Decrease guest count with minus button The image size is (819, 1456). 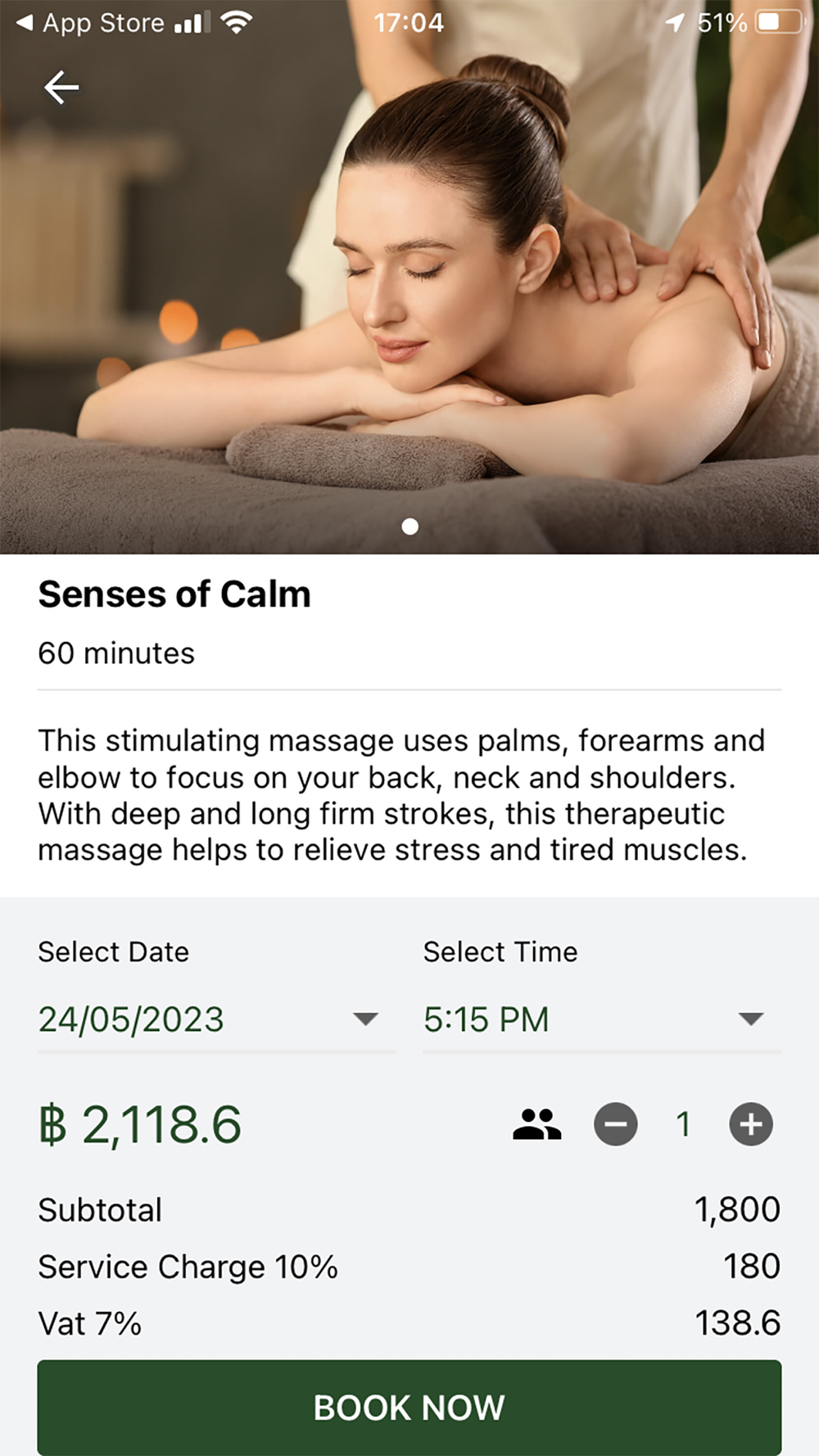click(616, 1124)
